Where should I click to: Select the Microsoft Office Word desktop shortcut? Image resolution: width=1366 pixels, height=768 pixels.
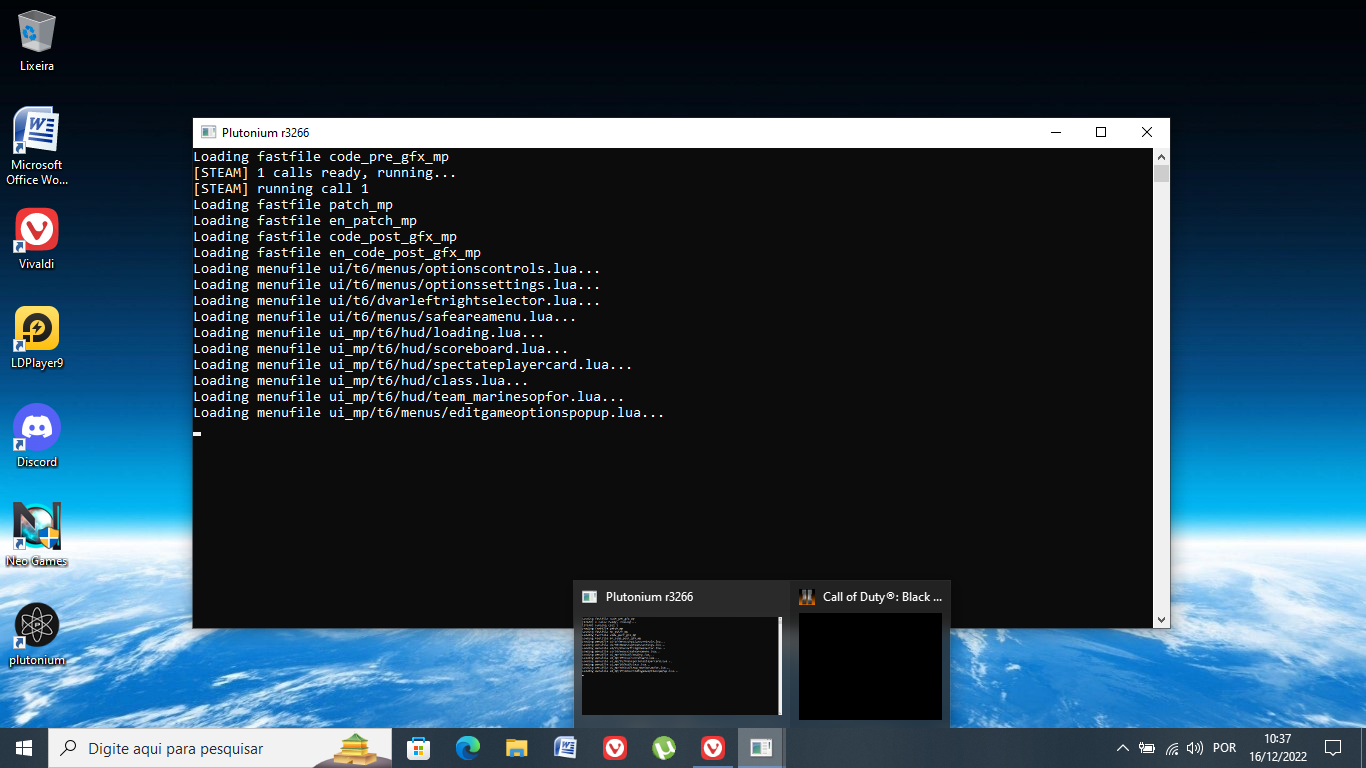(37, 146)
